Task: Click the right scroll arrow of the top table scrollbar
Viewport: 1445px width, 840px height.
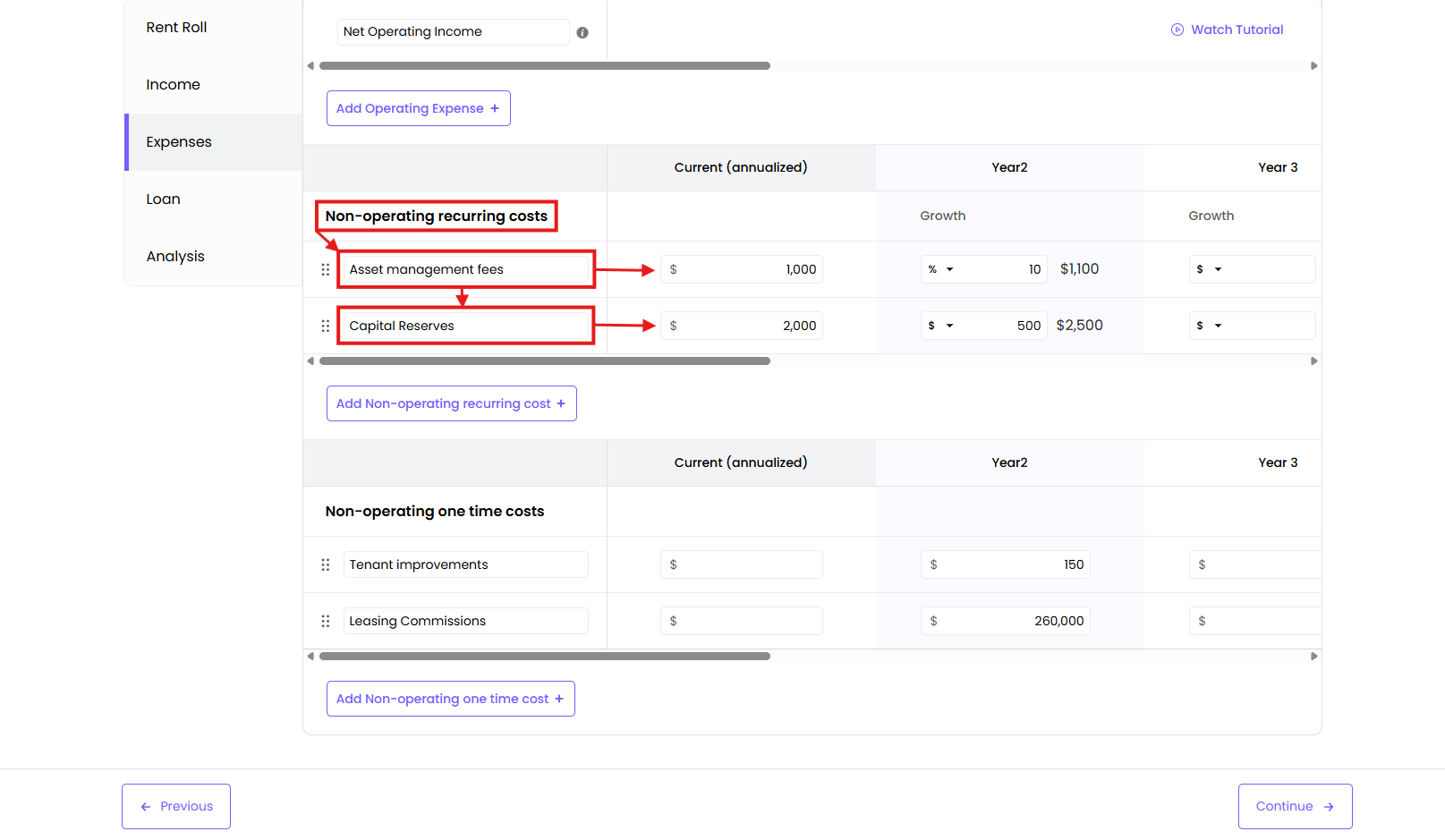Action: [1313, 65]
